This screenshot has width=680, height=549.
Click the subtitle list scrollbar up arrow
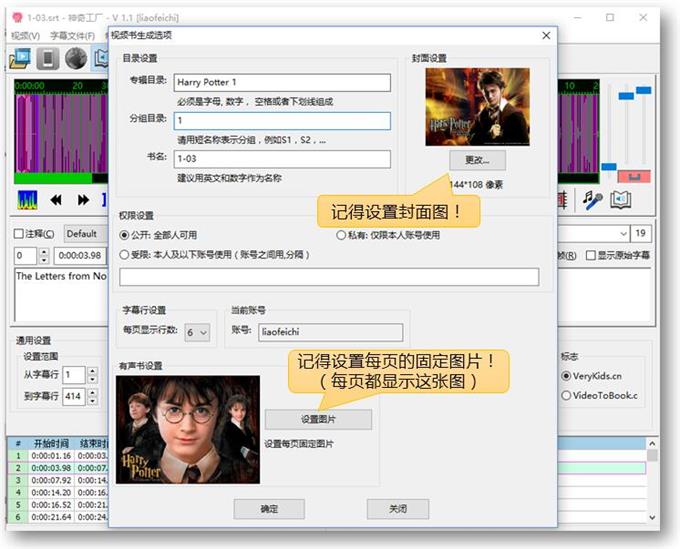click(x=652, y=444)
